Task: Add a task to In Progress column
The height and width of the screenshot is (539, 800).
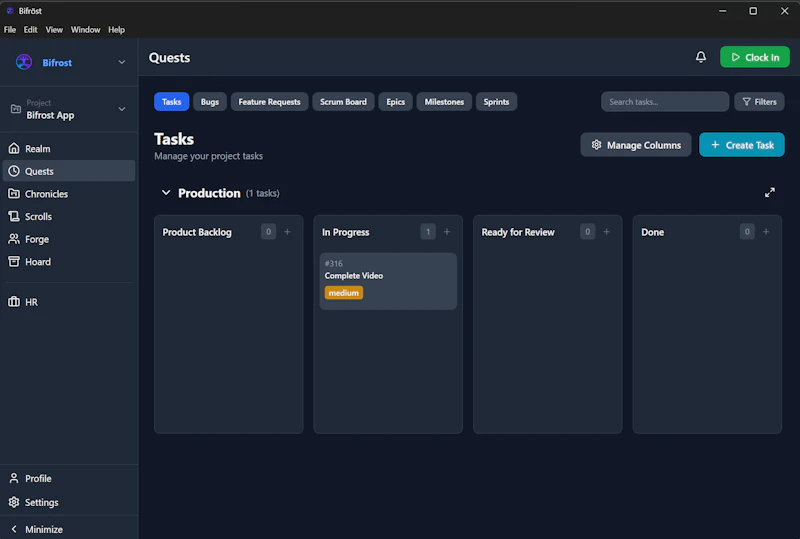Action: [447, 232]
